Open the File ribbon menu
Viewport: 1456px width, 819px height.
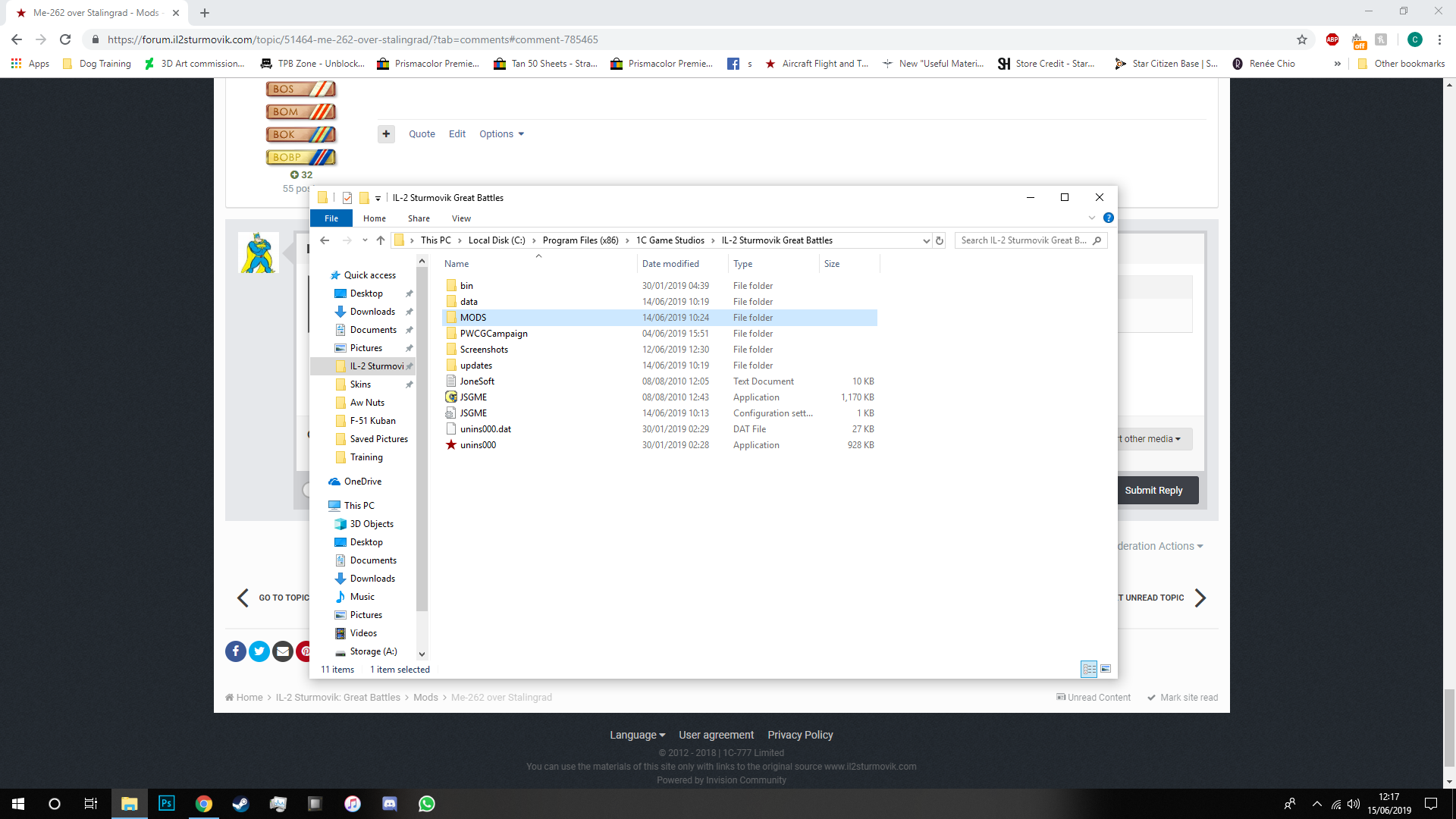(x=331, y=218)
